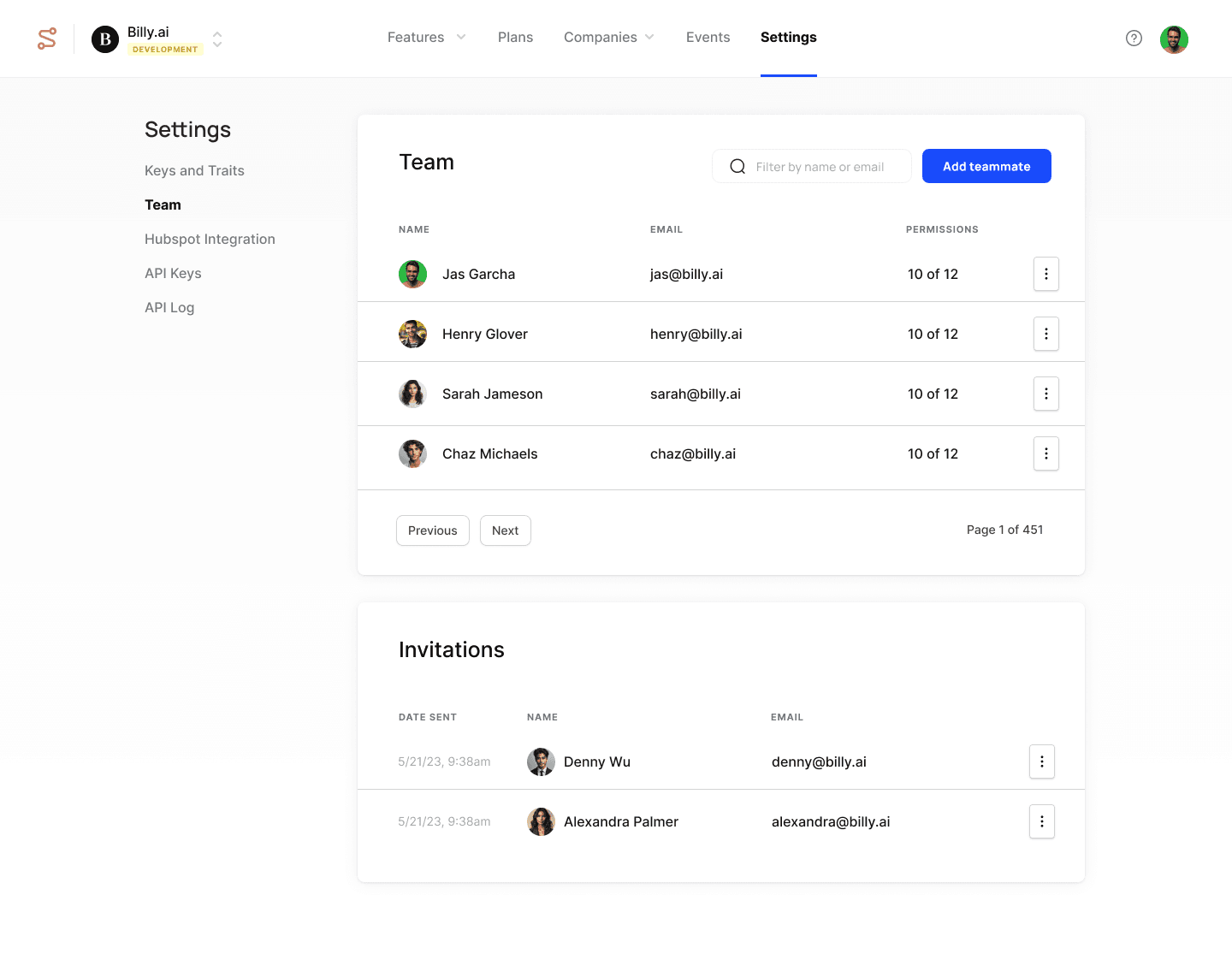Go to the Plans tab

515,38
